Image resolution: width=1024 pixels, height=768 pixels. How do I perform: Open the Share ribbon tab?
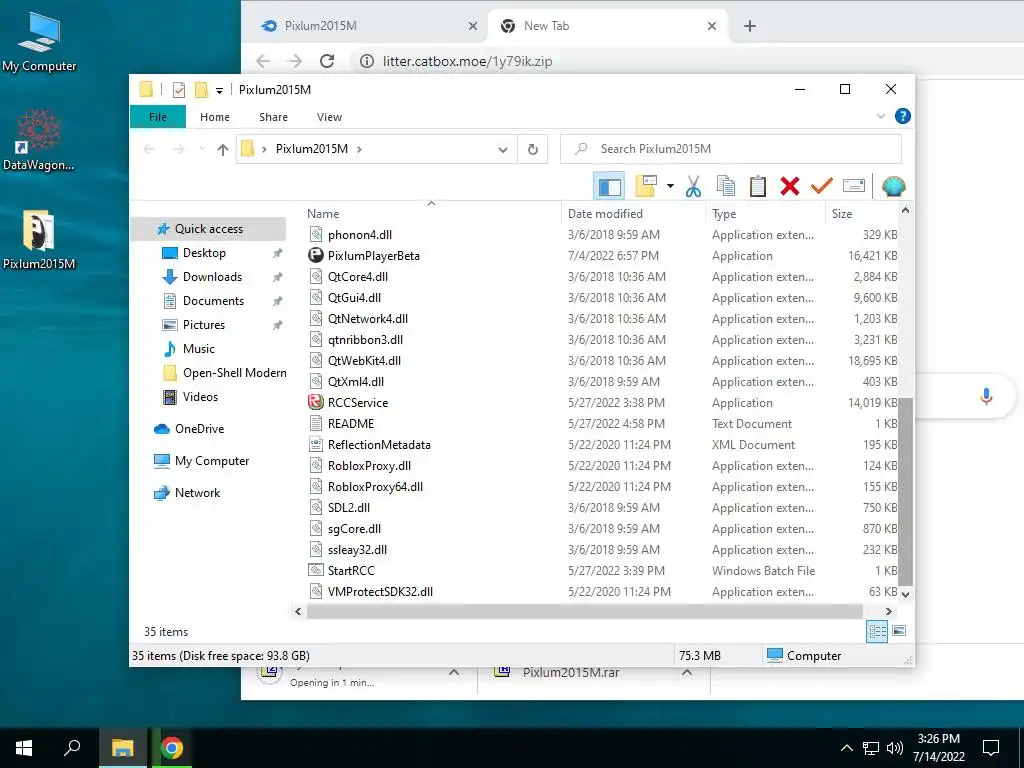pos(273,117)
